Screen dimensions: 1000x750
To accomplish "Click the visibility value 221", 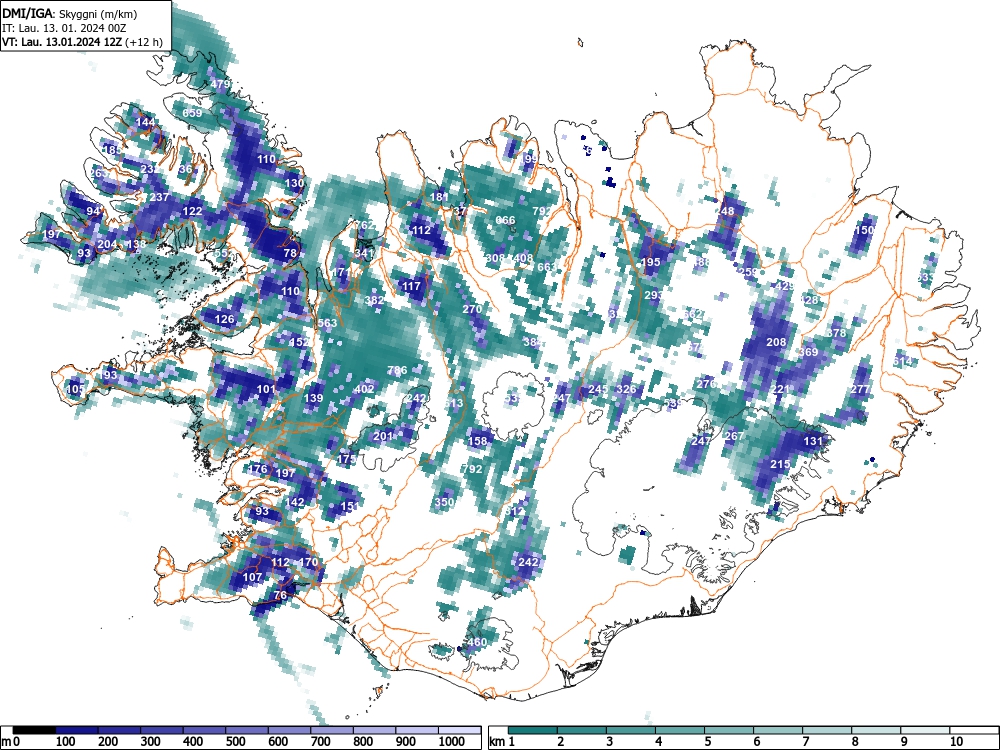I will (781, 389).
